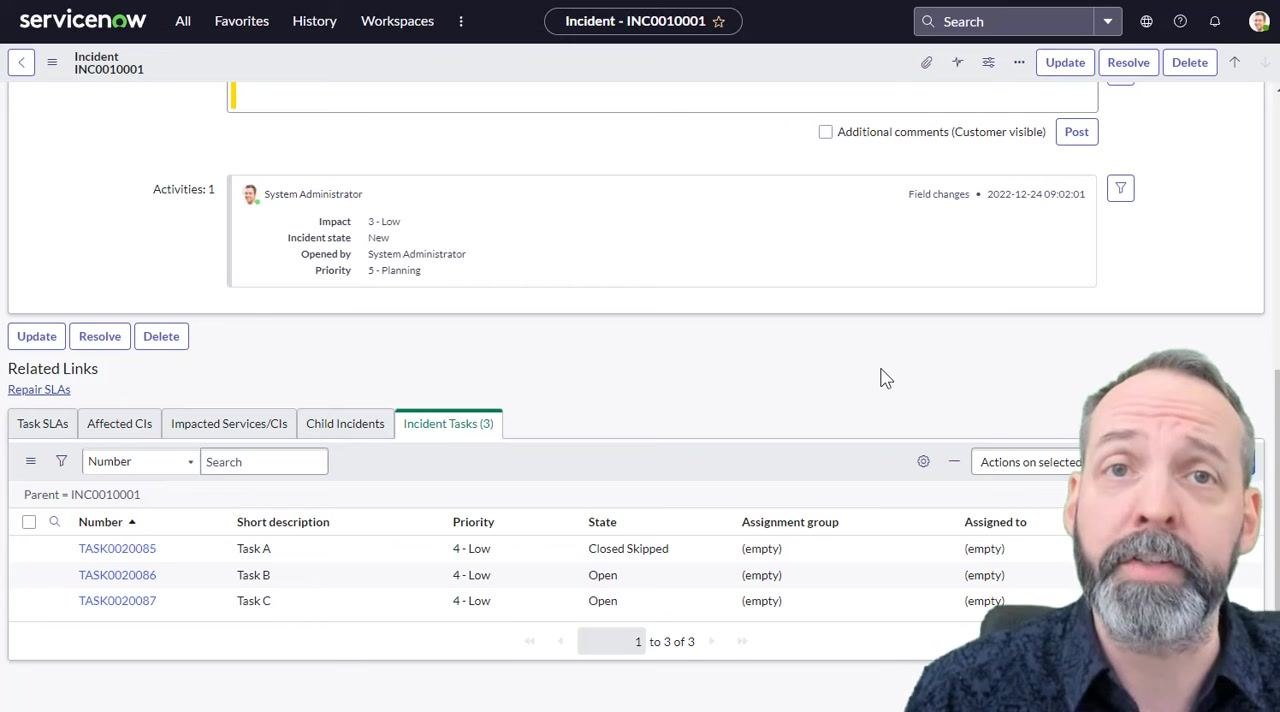Click the bottom Delete button

tap(161, 336)
